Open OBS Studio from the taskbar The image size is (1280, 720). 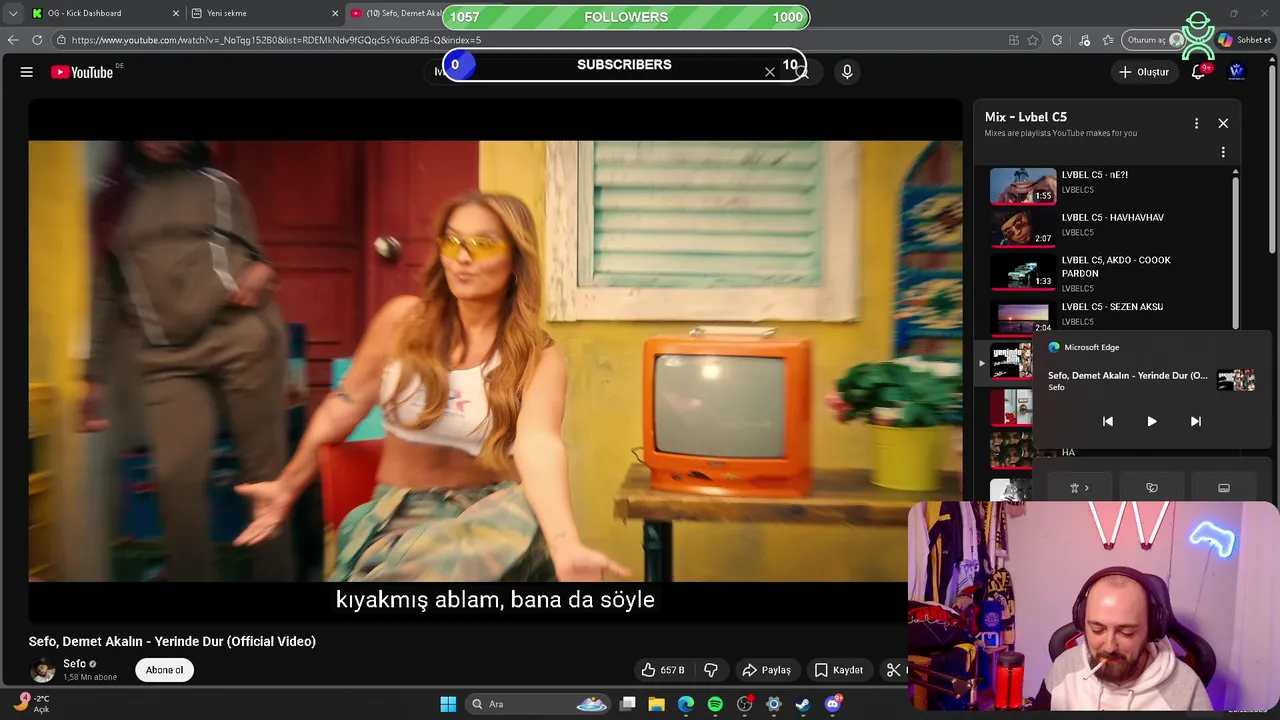[744, 704]
